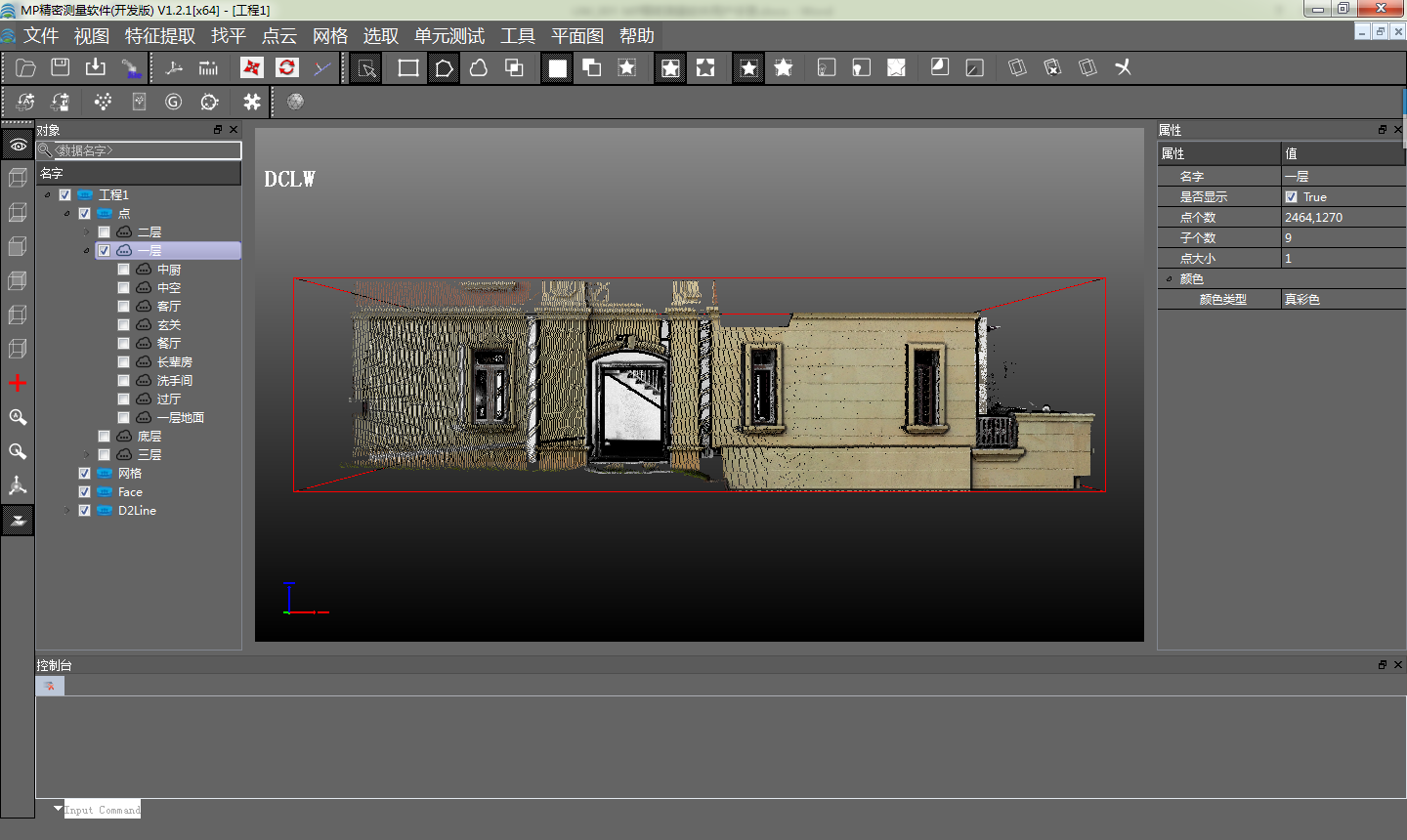Screen dimensions: 1407x840
Task: Toggle the eye icon in left sidebar
Action: click(18, 145)
